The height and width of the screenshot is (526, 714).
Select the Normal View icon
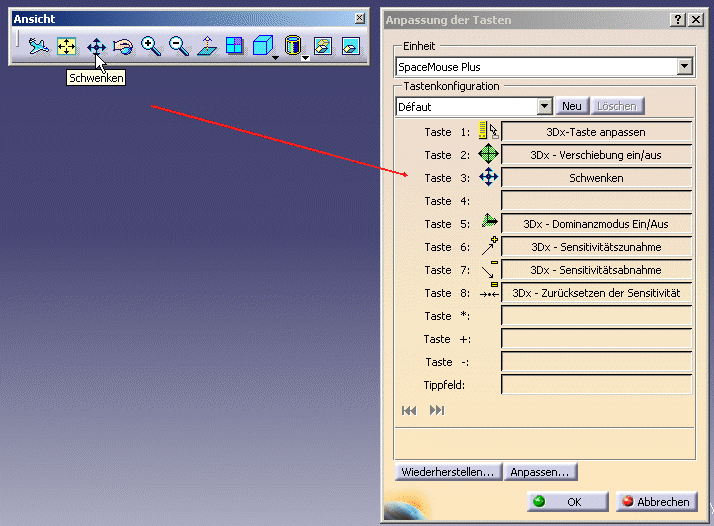pos(207,46)
